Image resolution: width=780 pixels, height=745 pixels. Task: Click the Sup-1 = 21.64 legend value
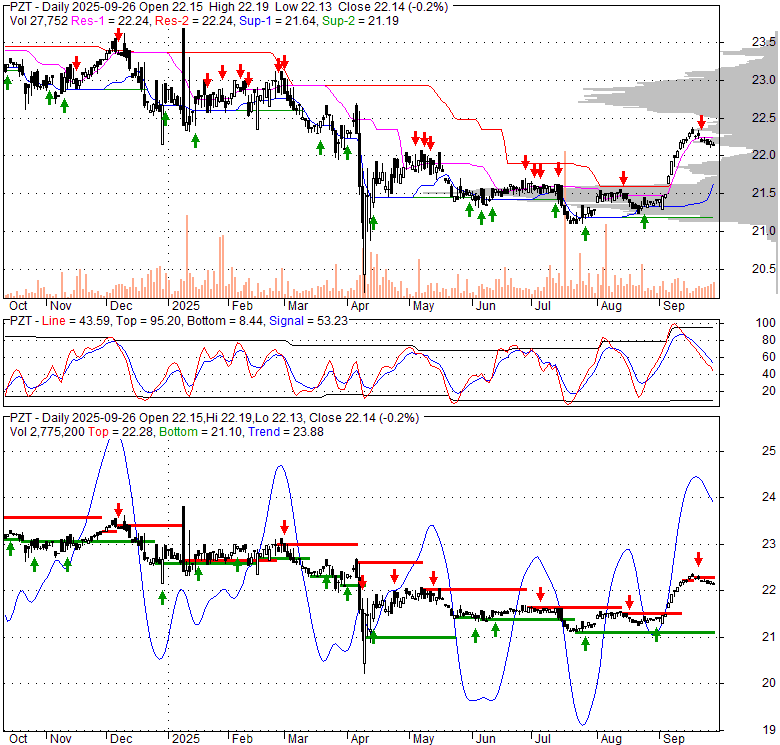tap(278, 21)
